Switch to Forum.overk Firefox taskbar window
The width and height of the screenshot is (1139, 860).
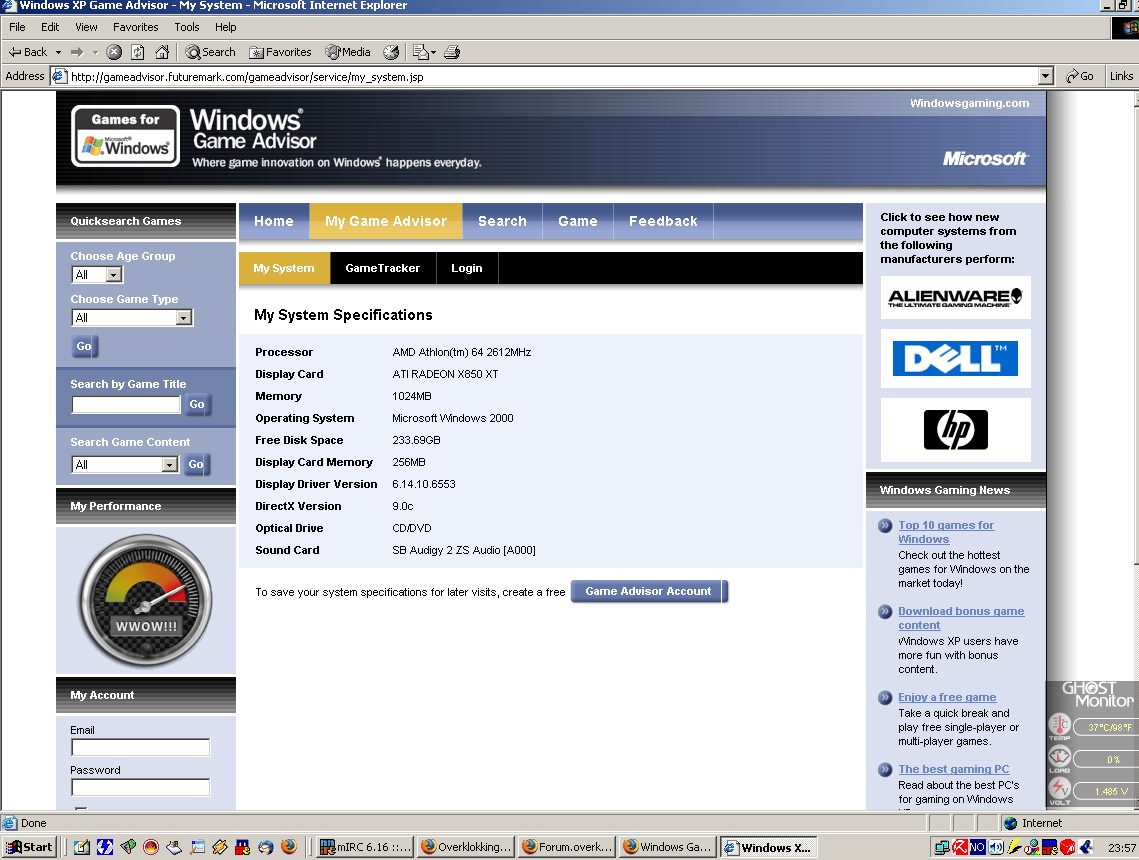(x=567, y=847)
